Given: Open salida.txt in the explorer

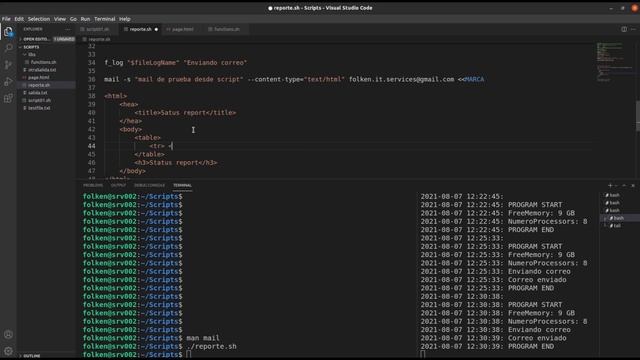Looking at the screenshot, I should [x=38, y=93].
